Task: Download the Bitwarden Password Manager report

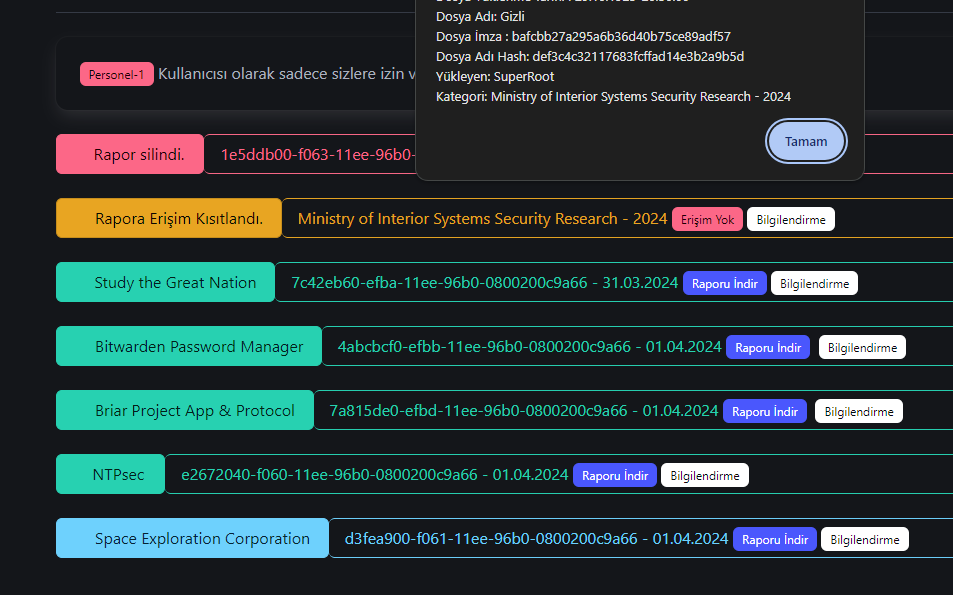Action: coord(768,347)
